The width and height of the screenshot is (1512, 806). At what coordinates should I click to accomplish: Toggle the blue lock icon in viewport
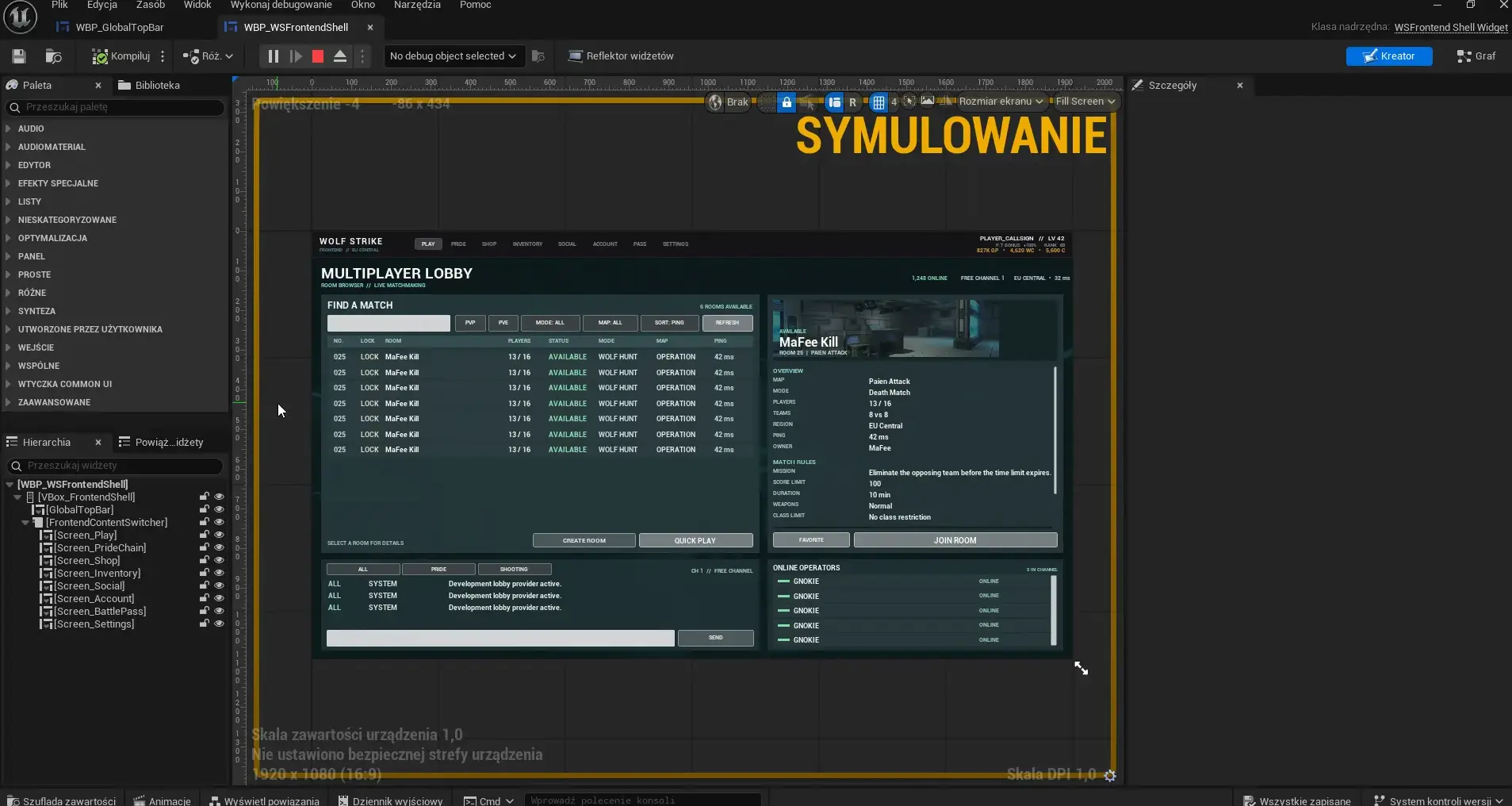787,102
